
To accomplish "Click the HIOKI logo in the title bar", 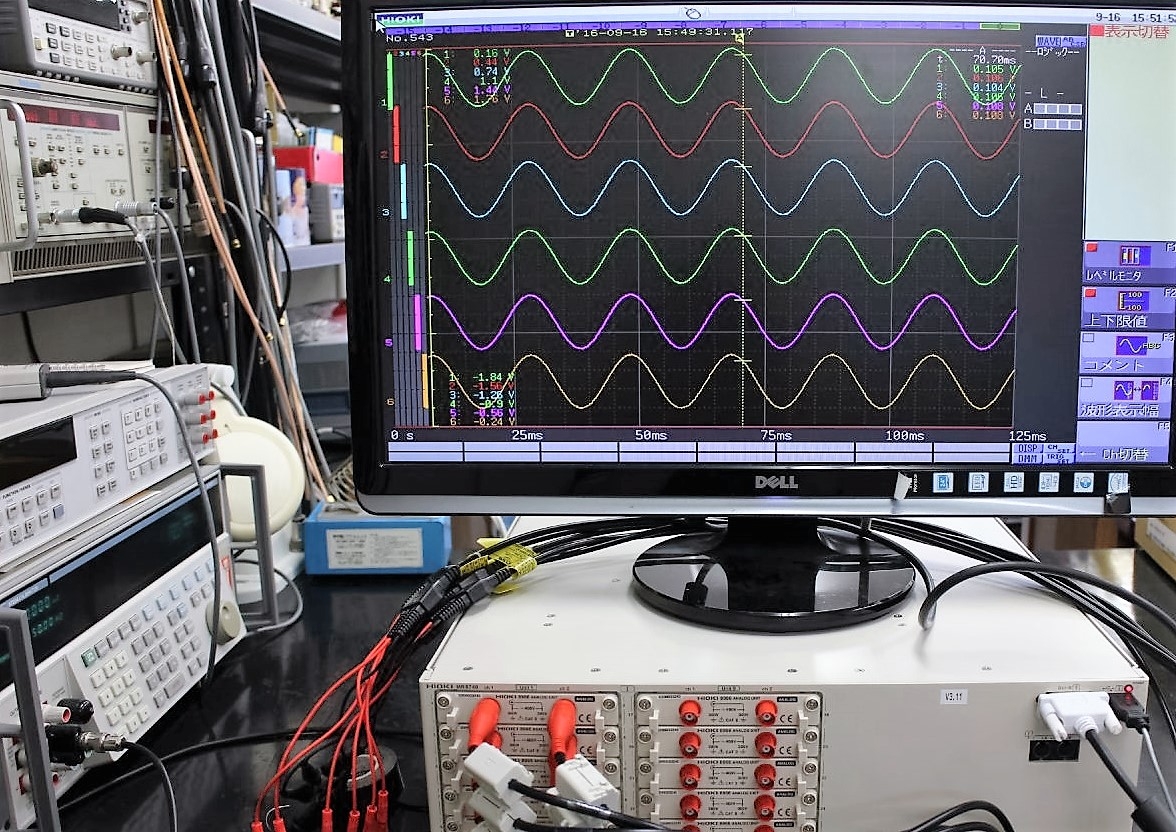I will (399, 20).
